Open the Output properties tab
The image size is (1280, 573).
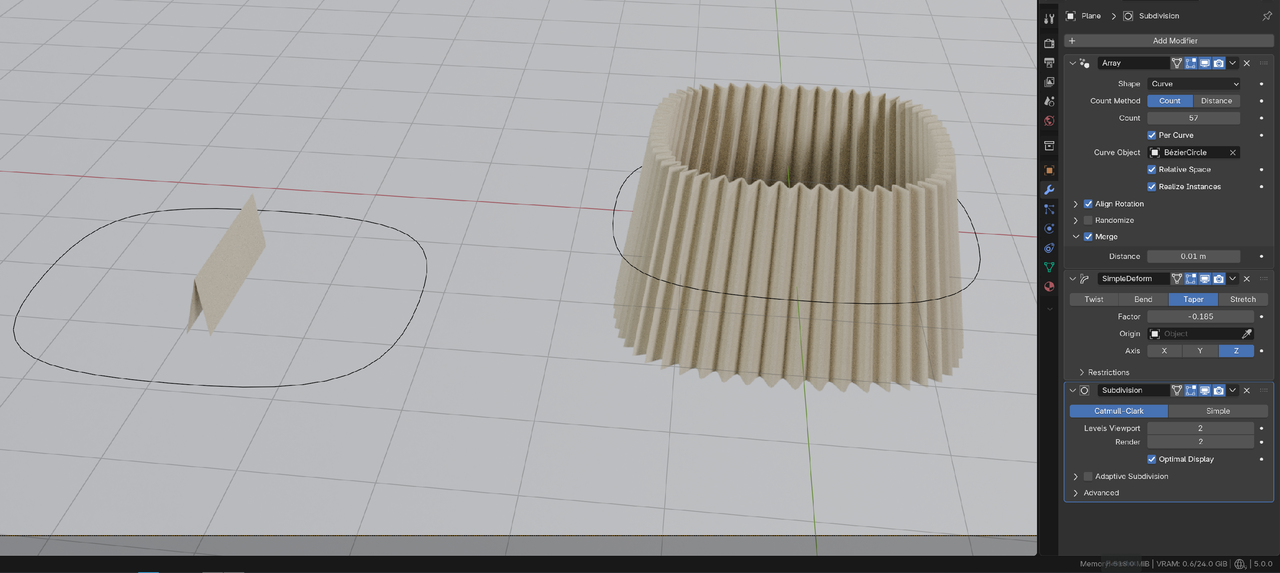(x=1049, y=63)
